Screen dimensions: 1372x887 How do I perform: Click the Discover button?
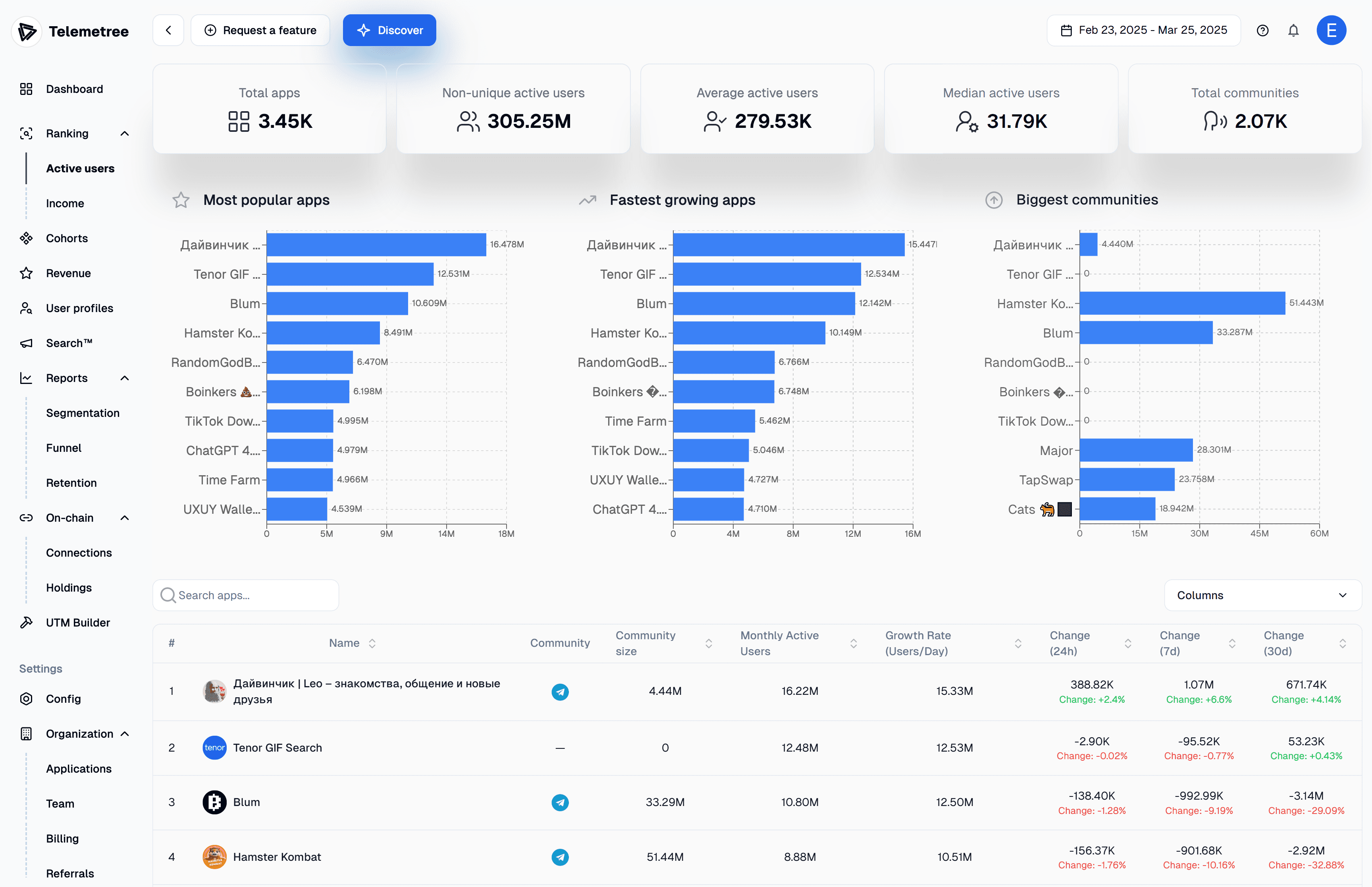389,31
